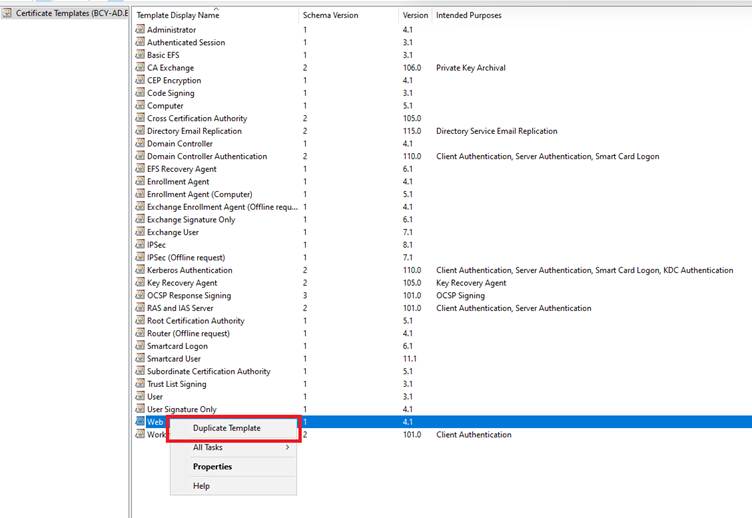Click the Enrollment Agent (Computer) icon
The height and width of the screenshot is (518, 752).
[140, 194]
